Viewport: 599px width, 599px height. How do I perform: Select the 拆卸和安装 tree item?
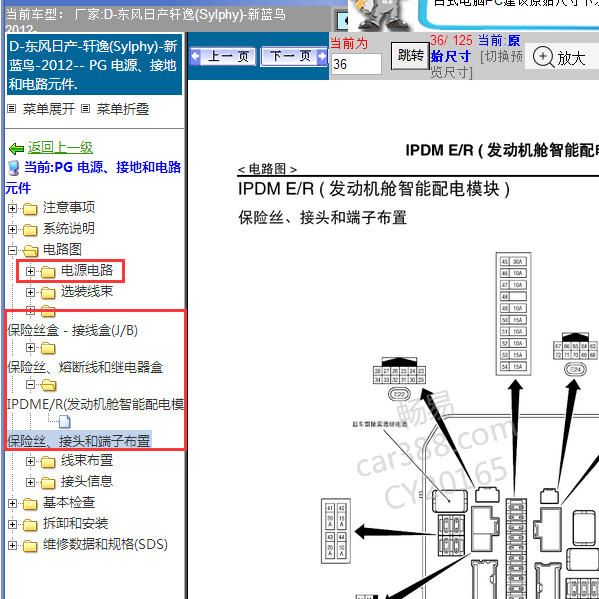76,523
